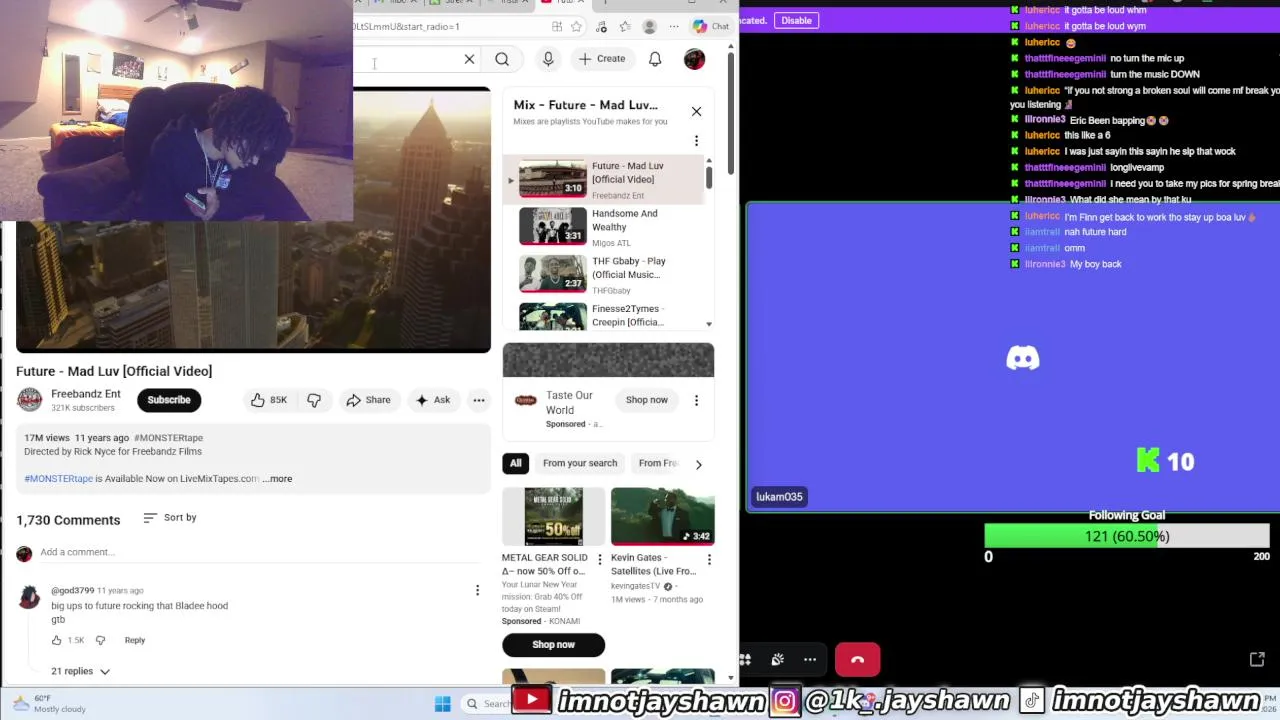Expand the description with ...more

click(277, 479)
